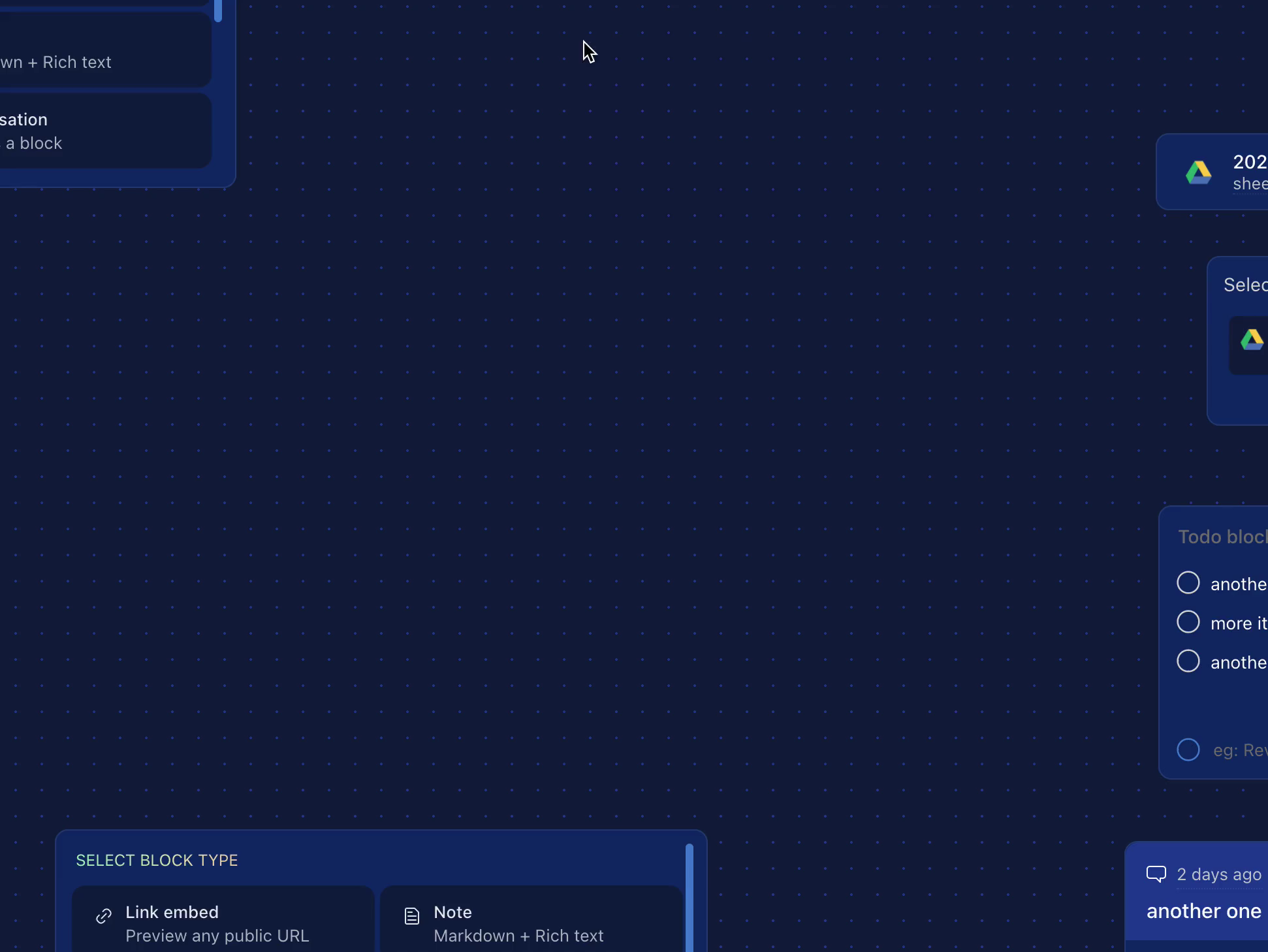The height and width of the screenshot is (952, 1268).
Task: Open the '2 days ago' timestamp link
Action: tap(1218, 874)
